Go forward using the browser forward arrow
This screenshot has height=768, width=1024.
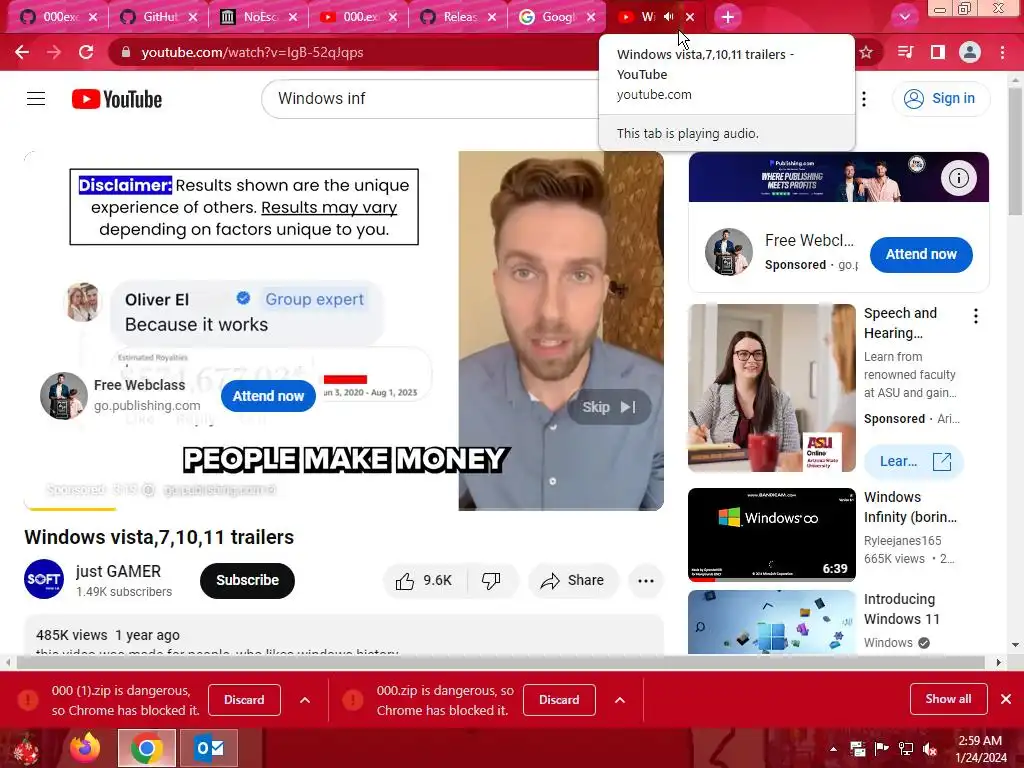(x=54, y=52)
